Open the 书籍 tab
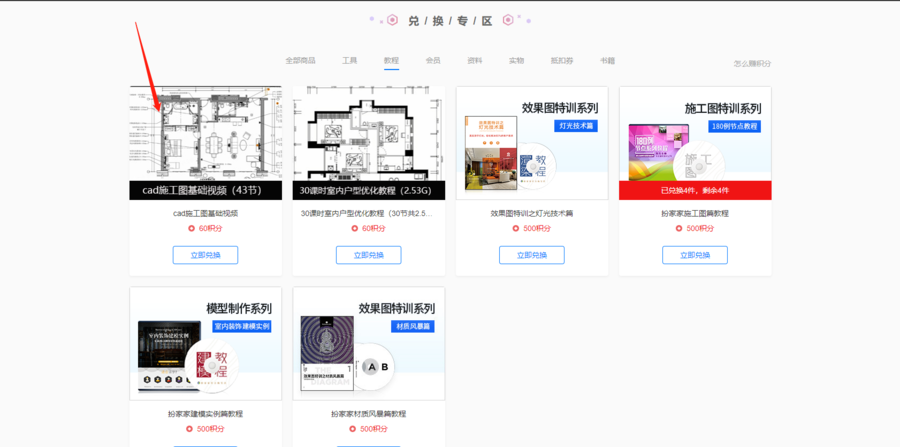This screenshot has width=900, height=447. pyautogui.click(x=607, y=60)
